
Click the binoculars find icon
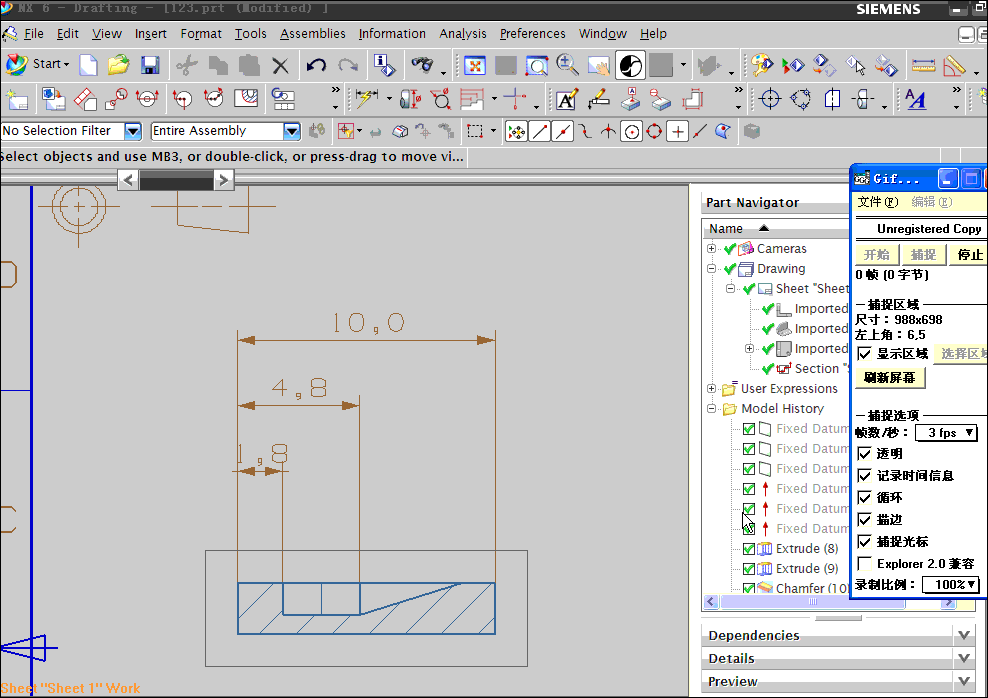pyautogui.click(x=423, y=65)
